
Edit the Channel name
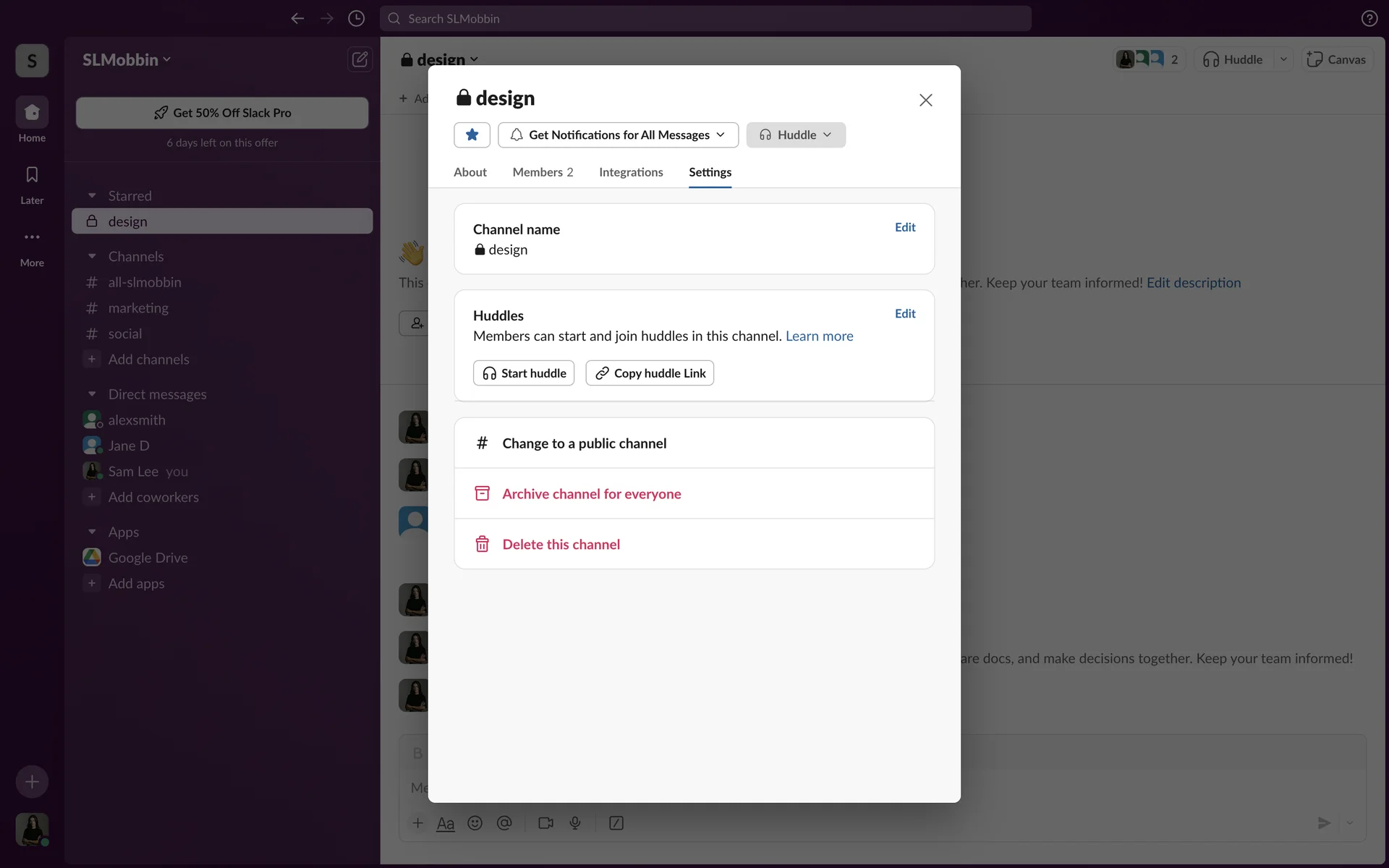pos(904,227)
